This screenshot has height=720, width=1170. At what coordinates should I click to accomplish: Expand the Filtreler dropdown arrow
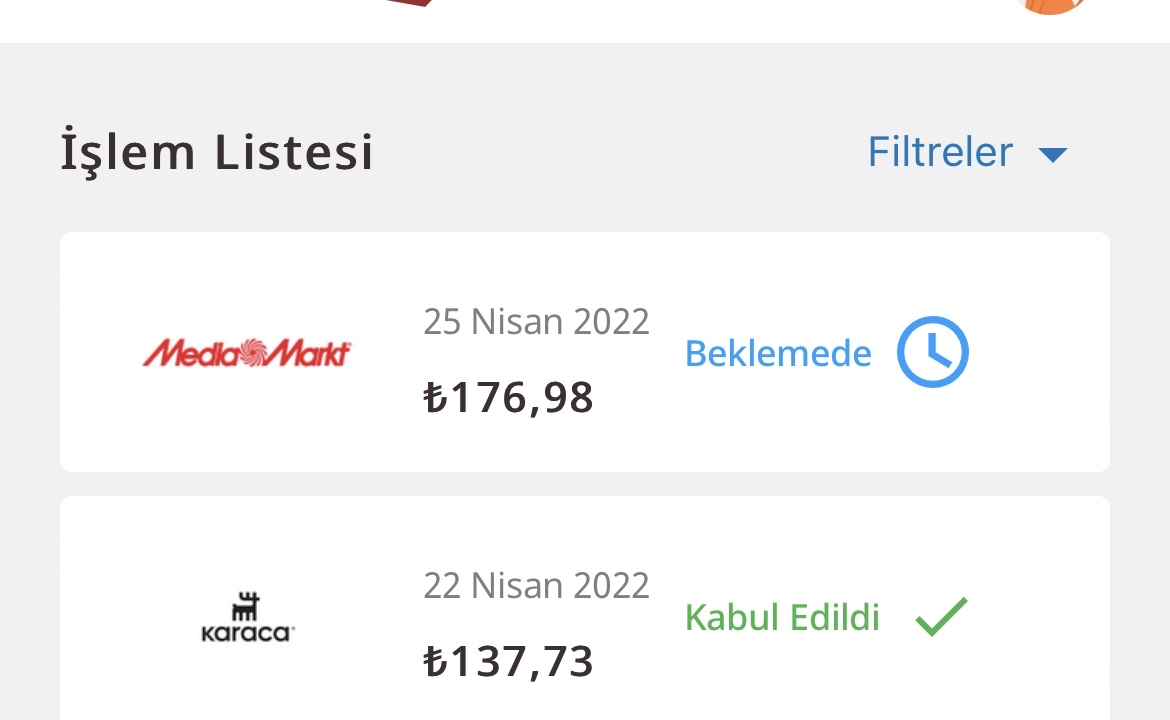coord(1052,155)
